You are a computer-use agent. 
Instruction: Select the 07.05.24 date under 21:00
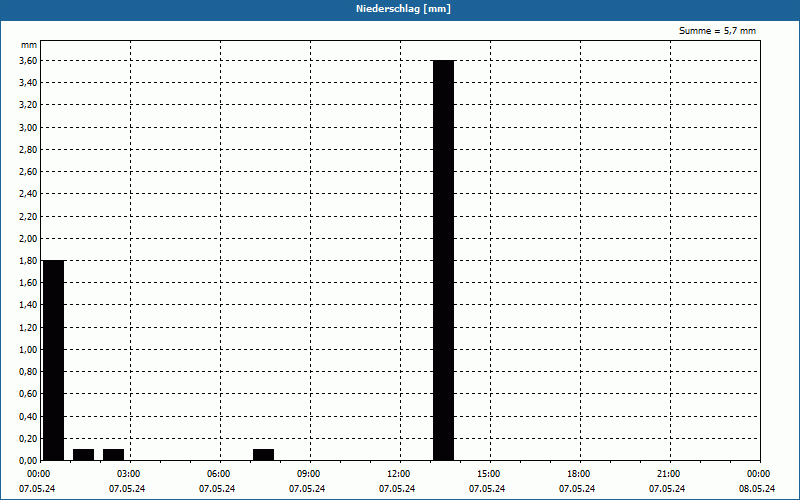pos(667,489)
